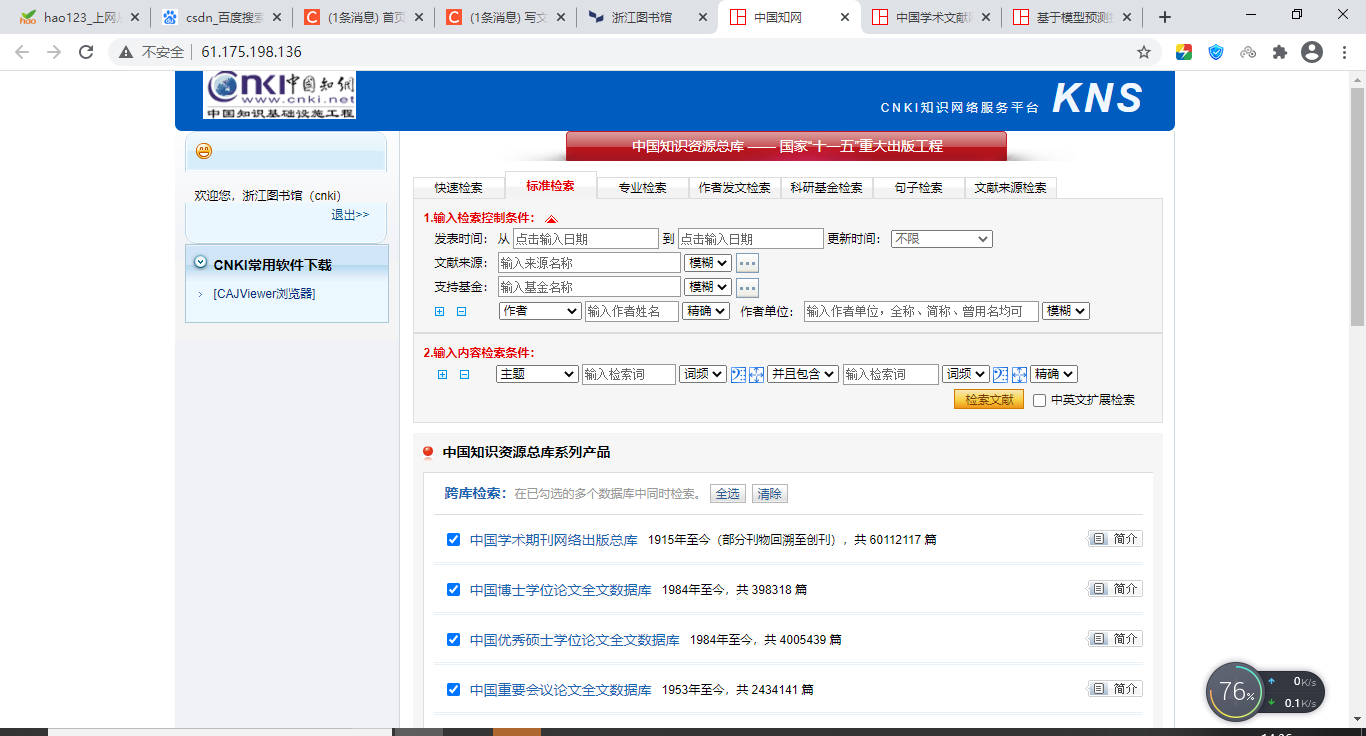Click the 检索文献 search button
Screen dimensions: 1366x736
click(x=988, y=400)
